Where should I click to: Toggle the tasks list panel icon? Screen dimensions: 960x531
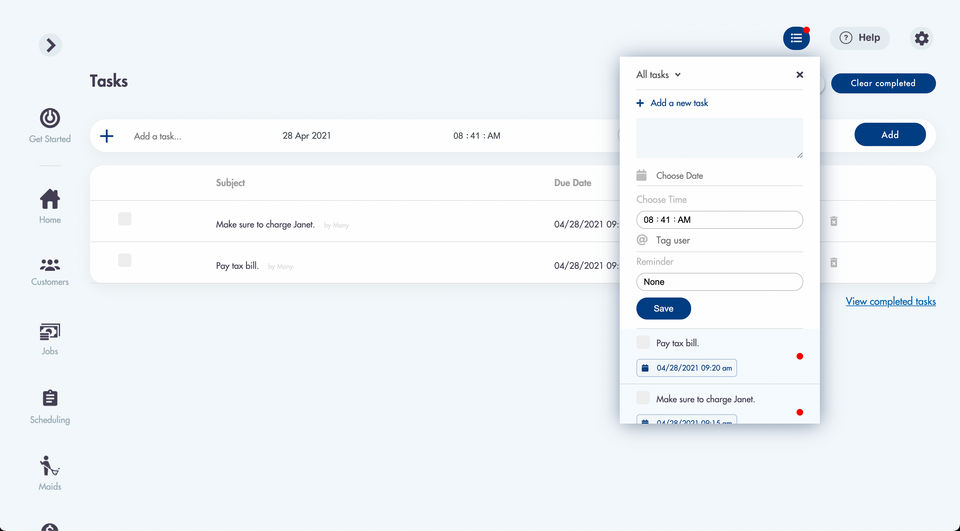tap(796, 38)
